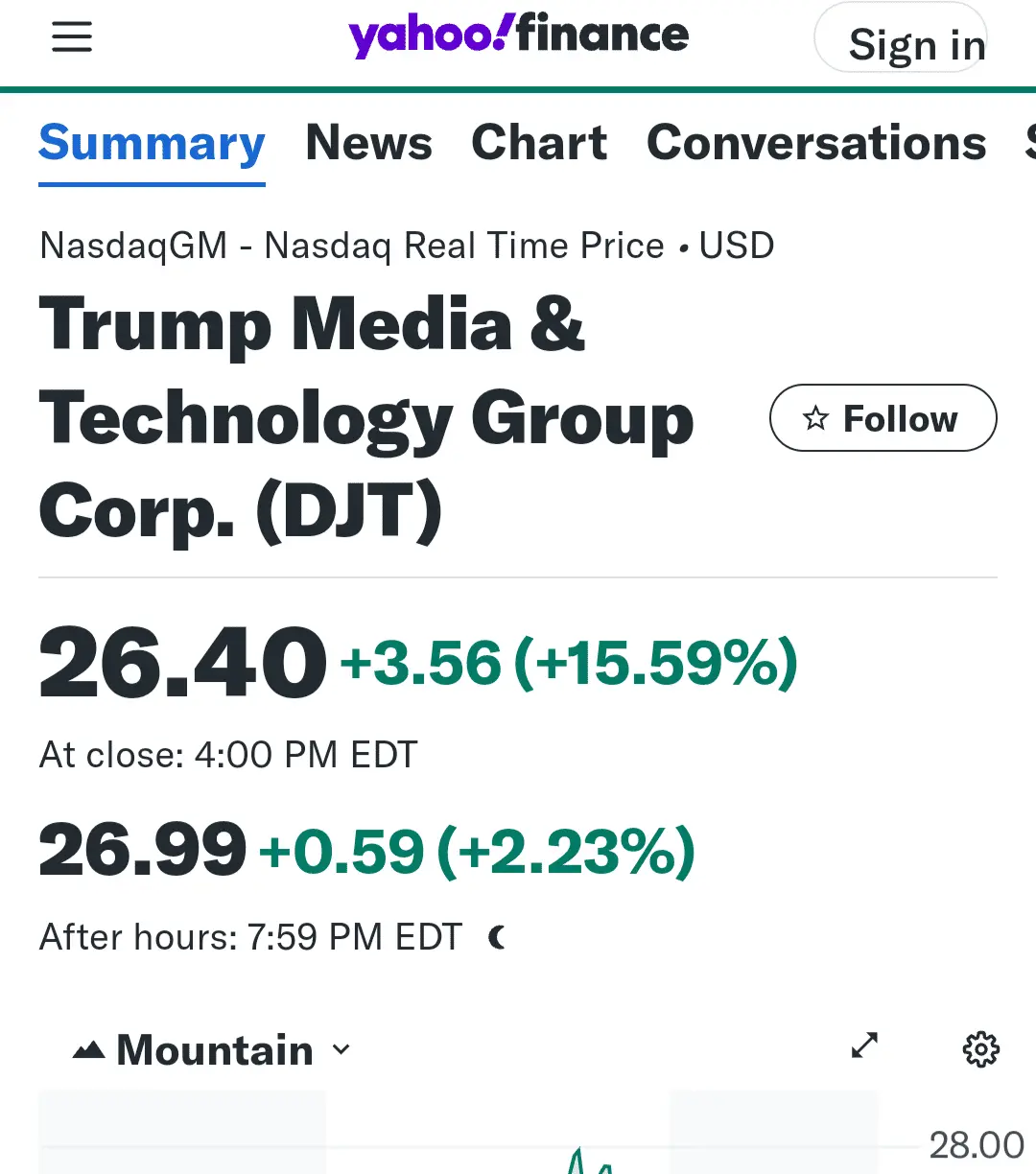Open the hamburger navigation menu
The height and width of the screenshot is (1174, 1036).
[x=72, y=37]
